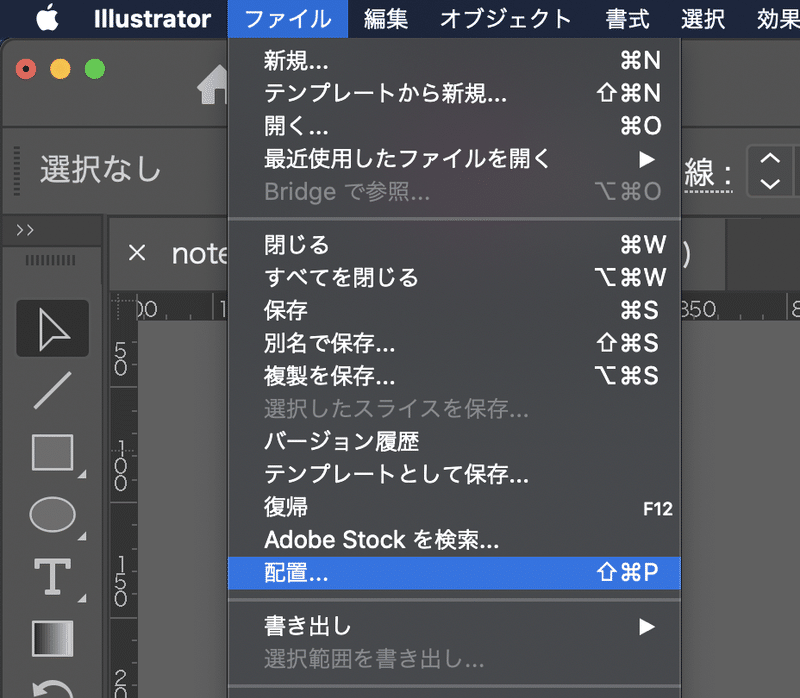
Task: Close the note document tab
Action: coord(137,254)
